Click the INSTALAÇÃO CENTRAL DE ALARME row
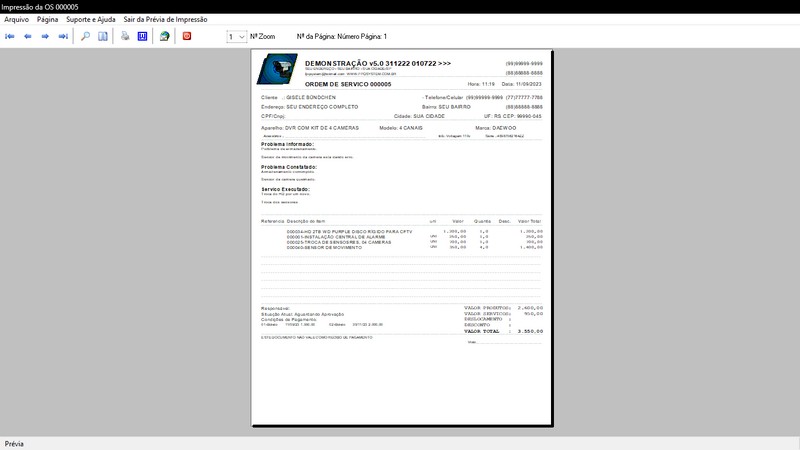The height and width of the screenshot is (450, 800). coord(414,237)
